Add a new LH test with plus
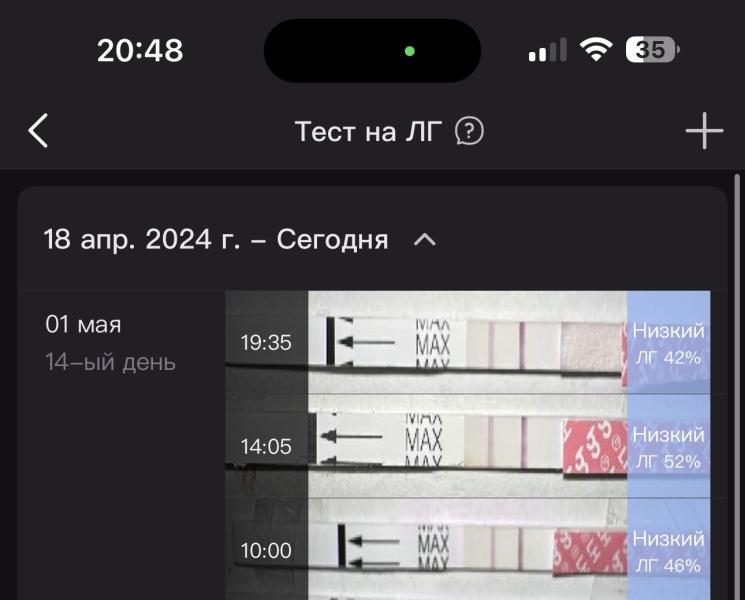 pyautogui.click(x=704, y=131)
